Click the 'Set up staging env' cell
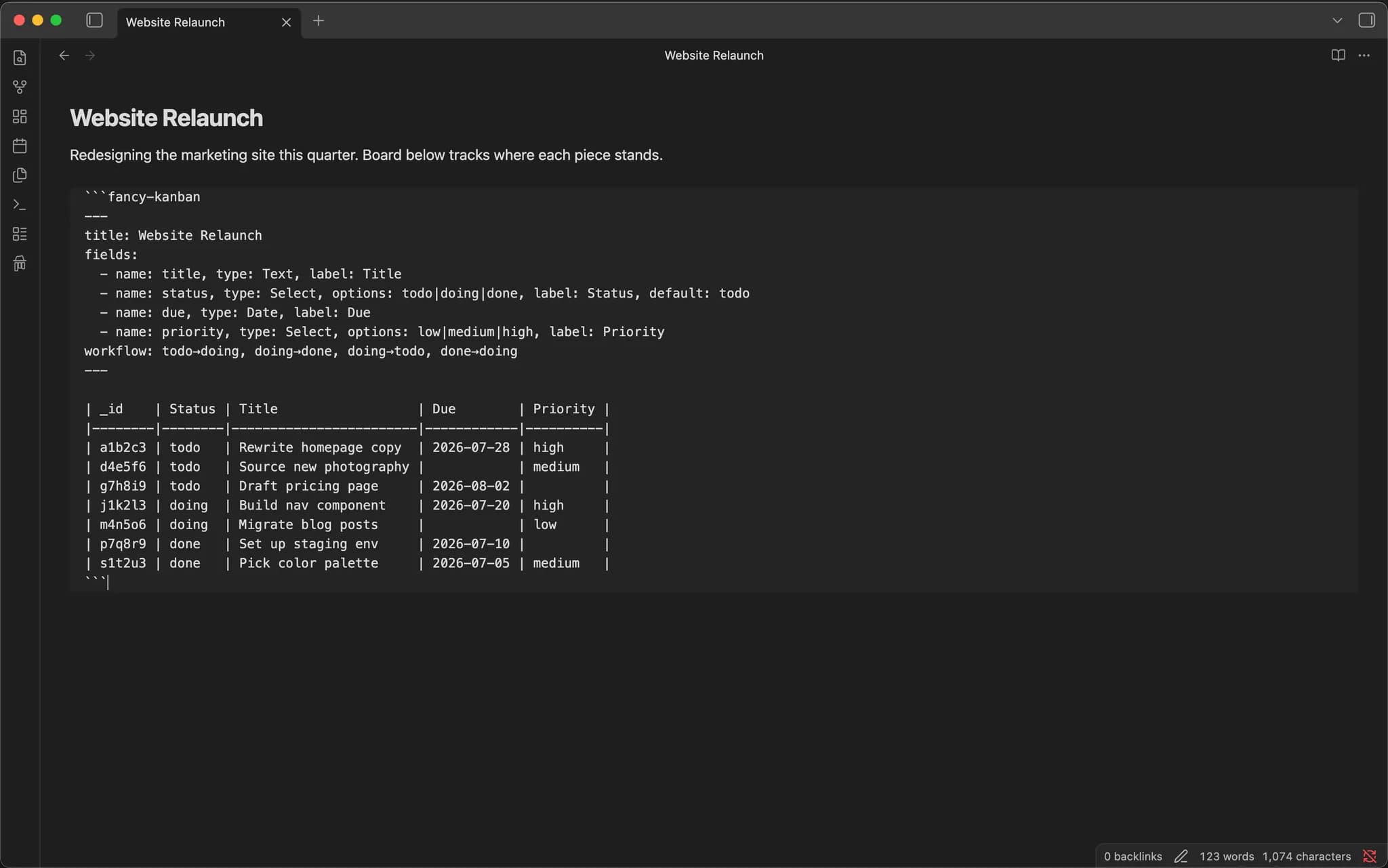 point(308,544)
